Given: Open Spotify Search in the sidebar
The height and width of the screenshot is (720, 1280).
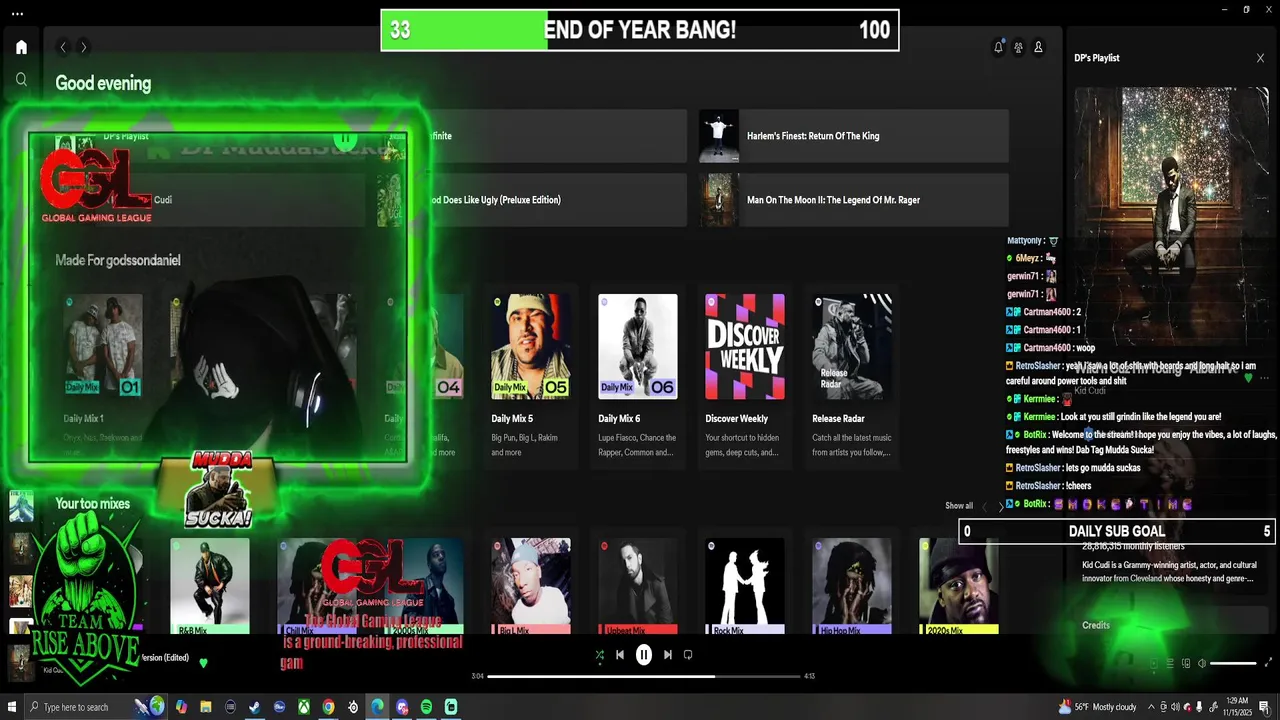Looking at the screenshot, I should (x=21, y=79).
